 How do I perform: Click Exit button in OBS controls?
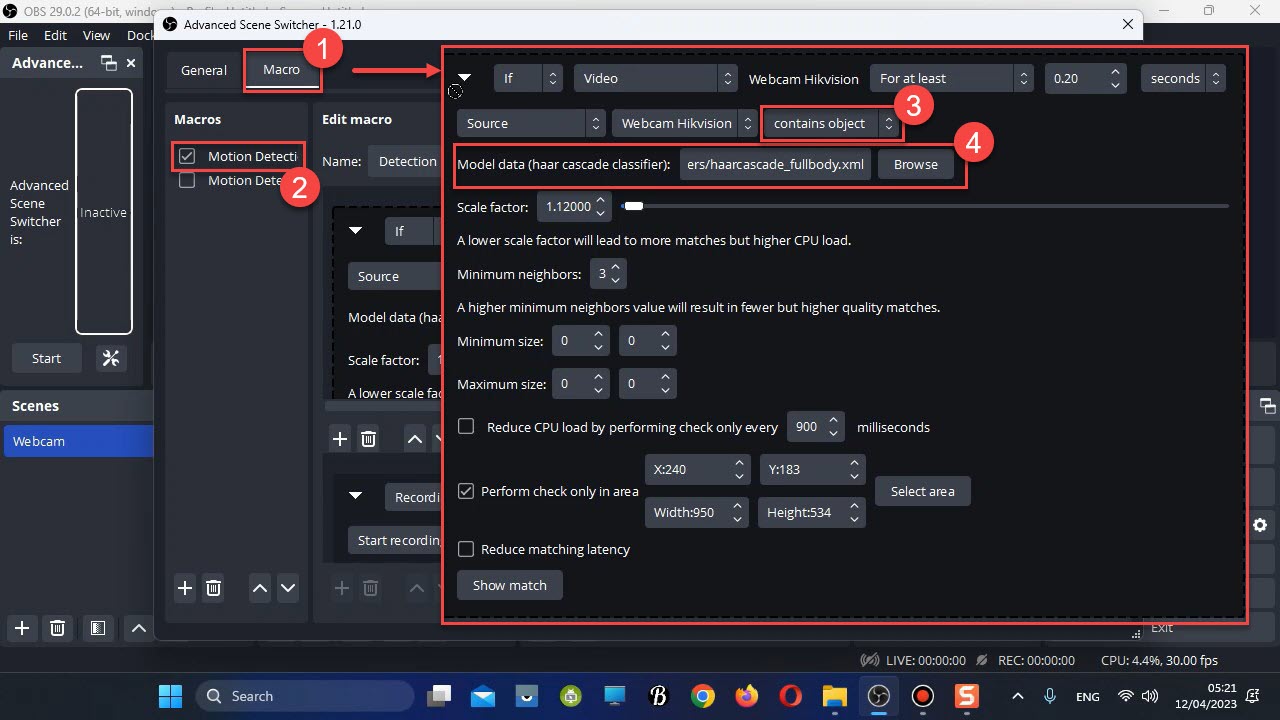click(x=1162, y=628)
